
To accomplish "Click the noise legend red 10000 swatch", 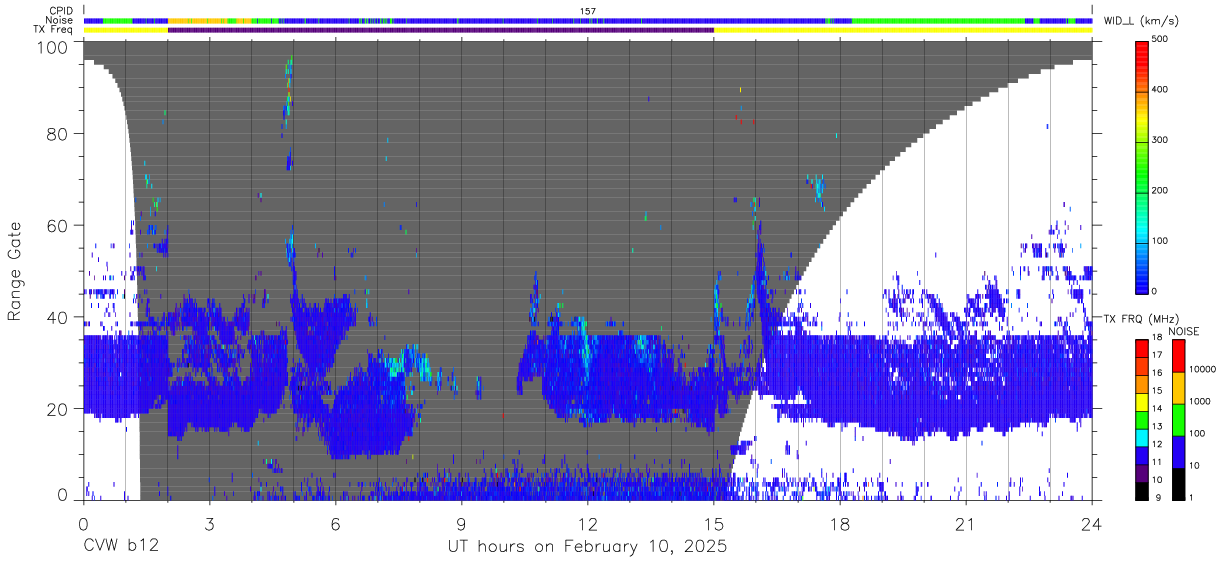I will 1178,356.
